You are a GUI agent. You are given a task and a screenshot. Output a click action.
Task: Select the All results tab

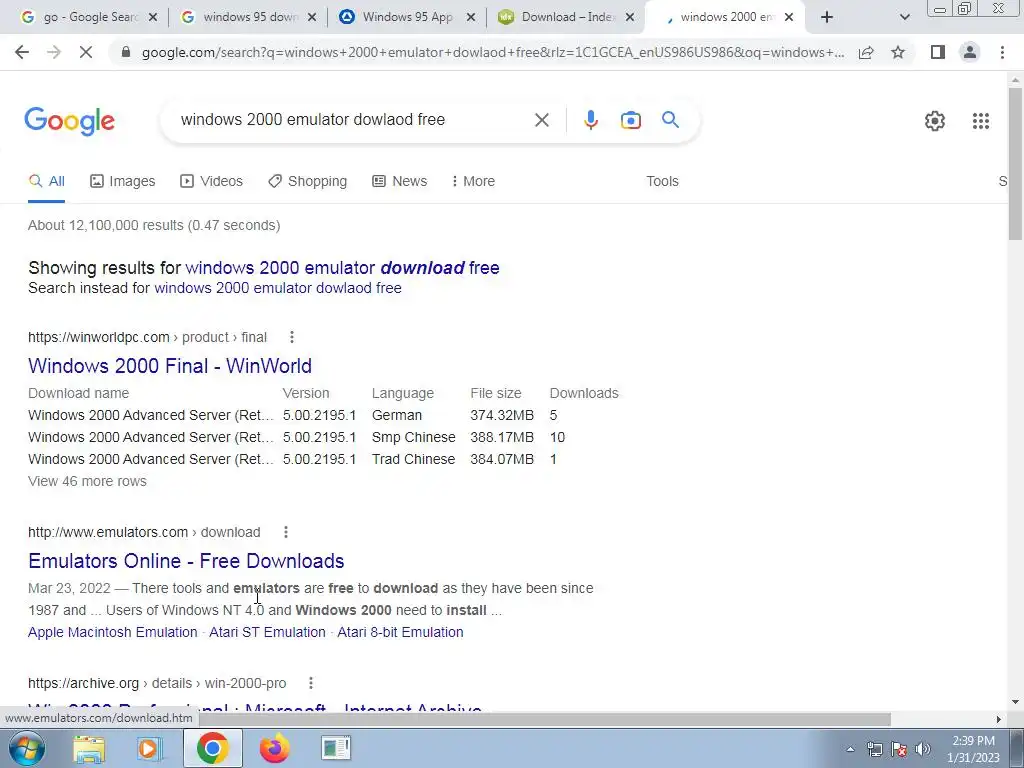[46, 182]
